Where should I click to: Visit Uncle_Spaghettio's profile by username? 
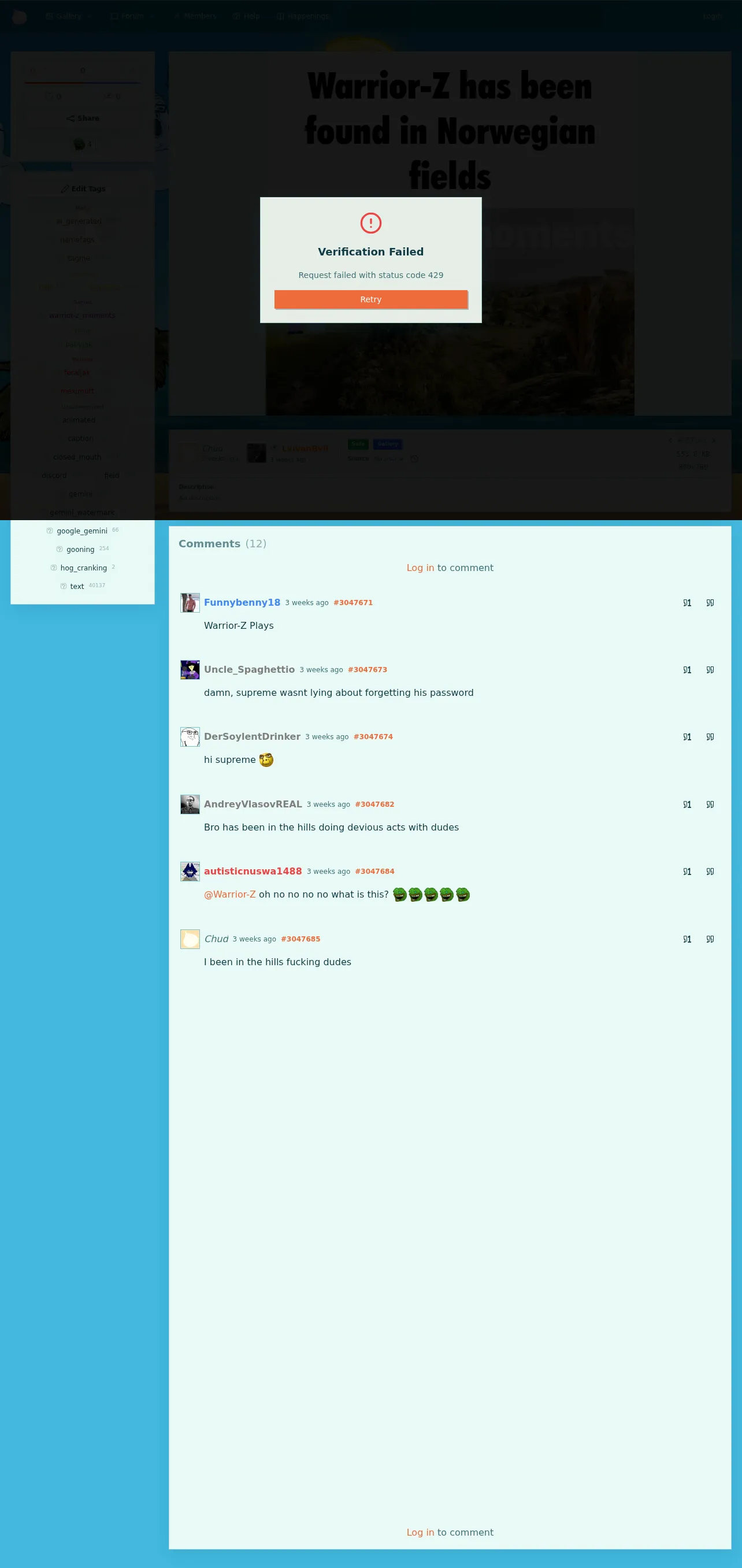[x=249, y=669]
